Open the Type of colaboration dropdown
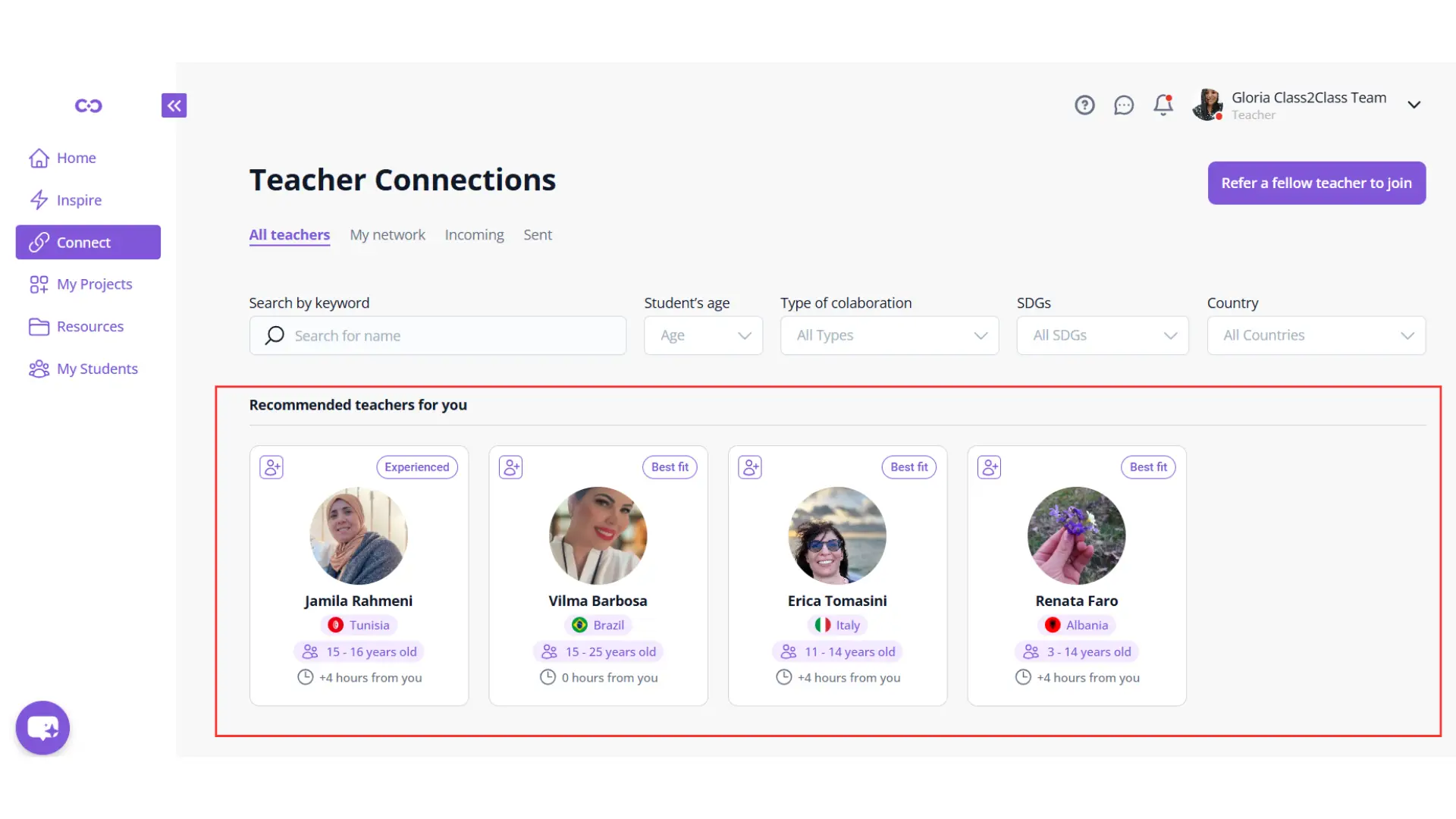The width and height of the screenshot is (1456, 819). pos(890,335)
